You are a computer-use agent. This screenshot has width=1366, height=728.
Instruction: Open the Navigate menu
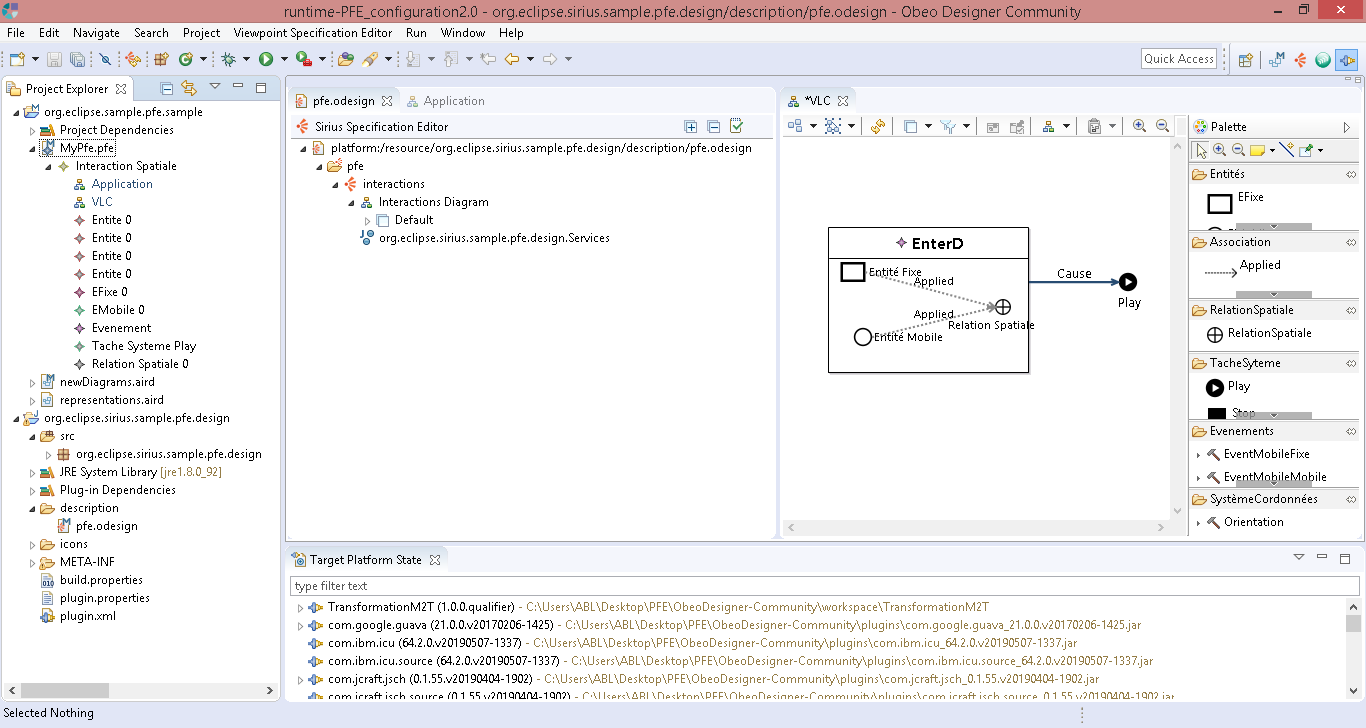click(96, 33)
